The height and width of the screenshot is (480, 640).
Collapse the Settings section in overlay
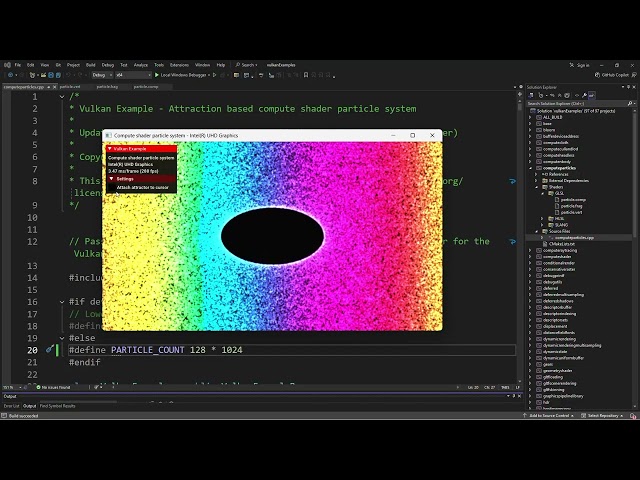pos(111,179)
